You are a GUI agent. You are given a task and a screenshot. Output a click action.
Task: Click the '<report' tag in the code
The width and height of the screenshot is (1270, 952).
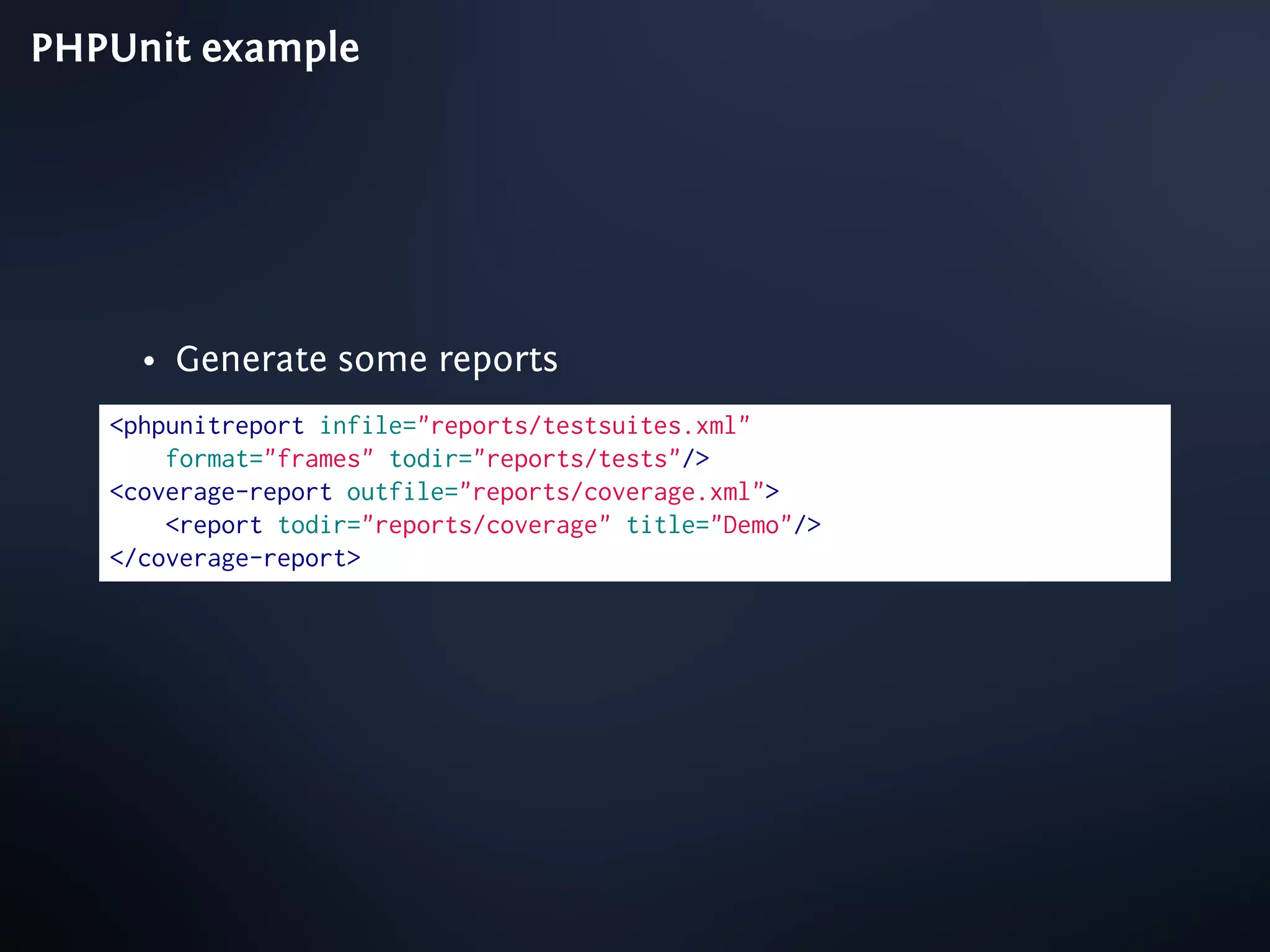214,526
